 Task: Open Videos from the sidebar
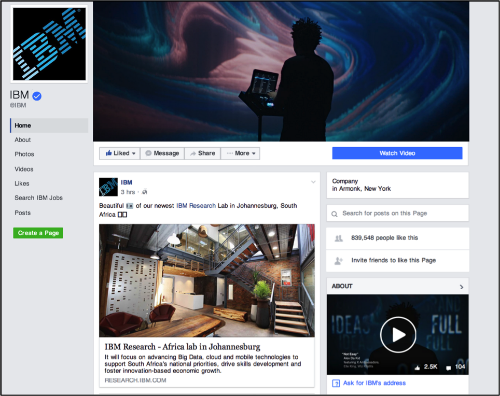click(24, 169)
